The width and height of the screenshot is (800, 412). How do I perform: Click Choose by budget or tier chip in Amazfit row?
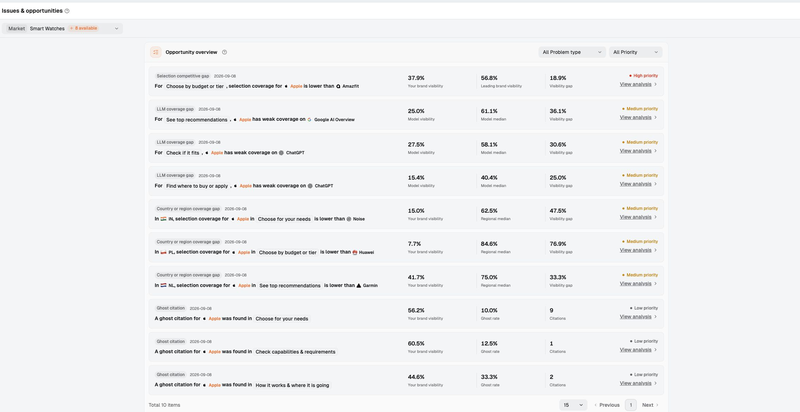(195, 86)
